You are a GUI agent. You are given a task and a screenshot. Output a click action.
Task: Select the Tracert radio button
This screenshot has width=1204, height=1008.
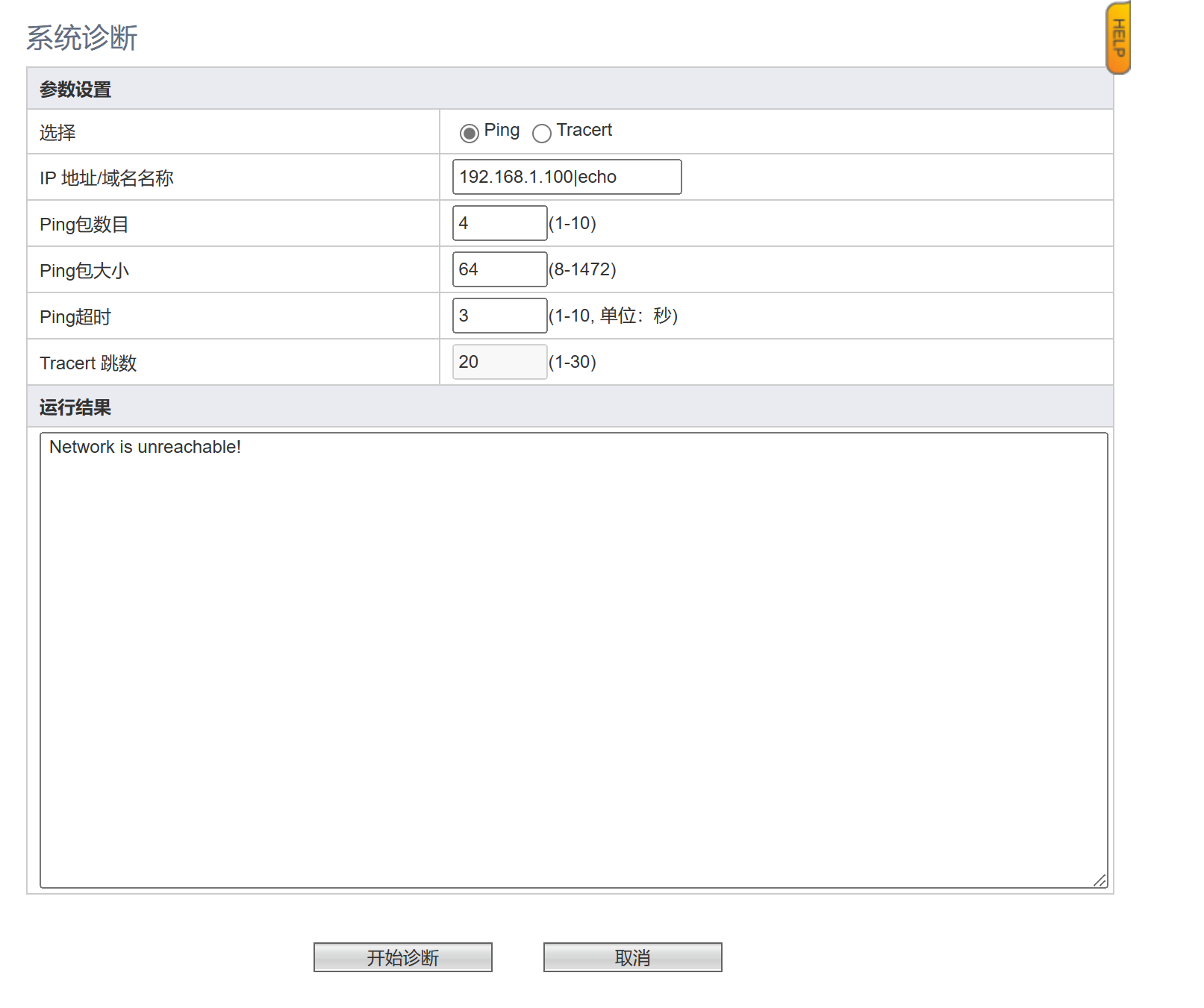(541, 134)
